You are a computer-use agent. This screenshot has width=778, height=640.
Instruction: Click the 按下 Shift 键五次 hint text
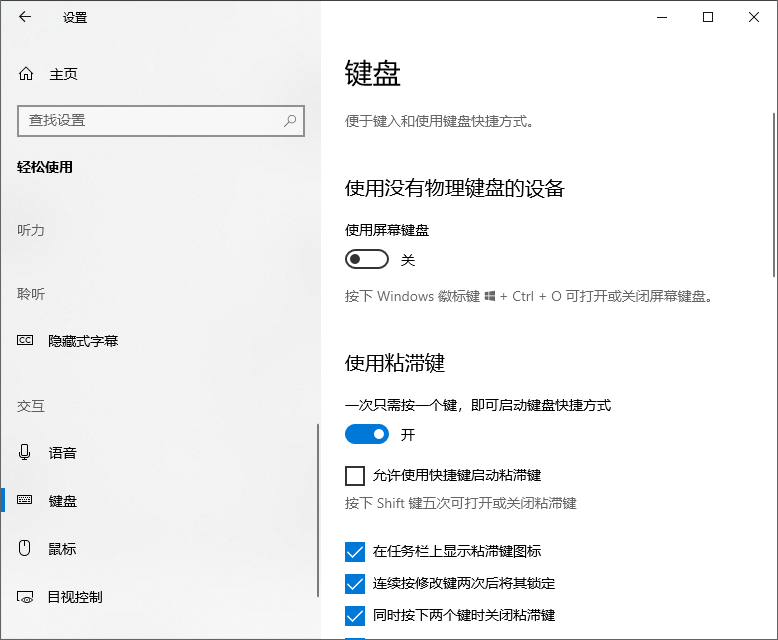[x=460, y=504]
